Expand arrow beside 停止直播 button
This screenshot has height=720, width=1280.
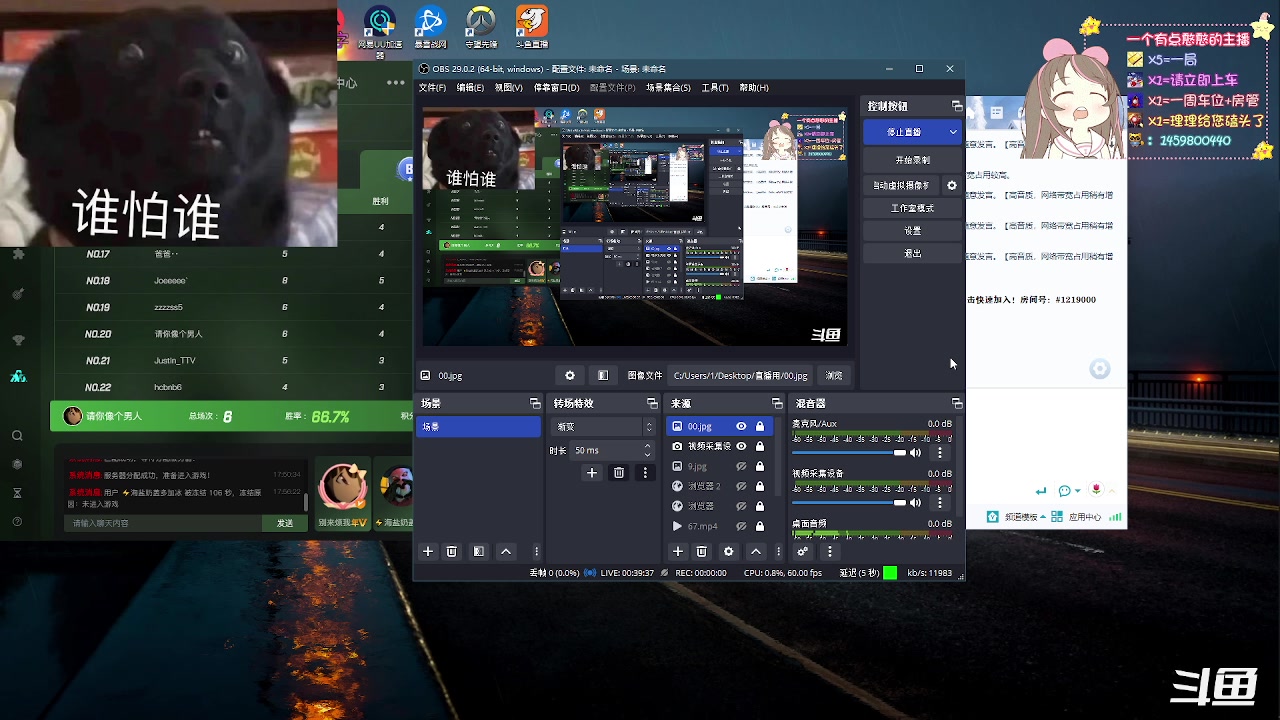[953, 132]
